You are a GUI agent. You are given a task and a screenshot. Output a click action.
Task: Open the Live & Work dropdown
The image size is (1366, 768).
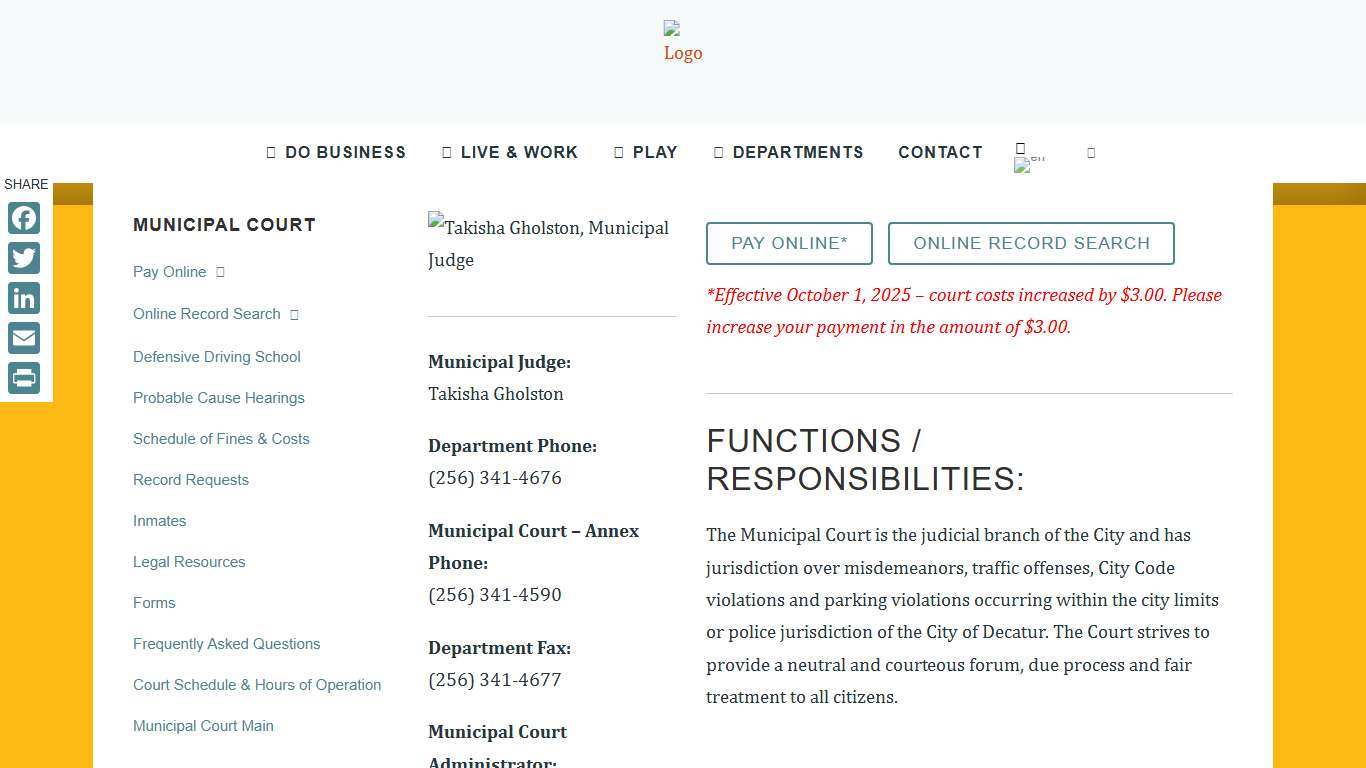(x=510, y=153)
